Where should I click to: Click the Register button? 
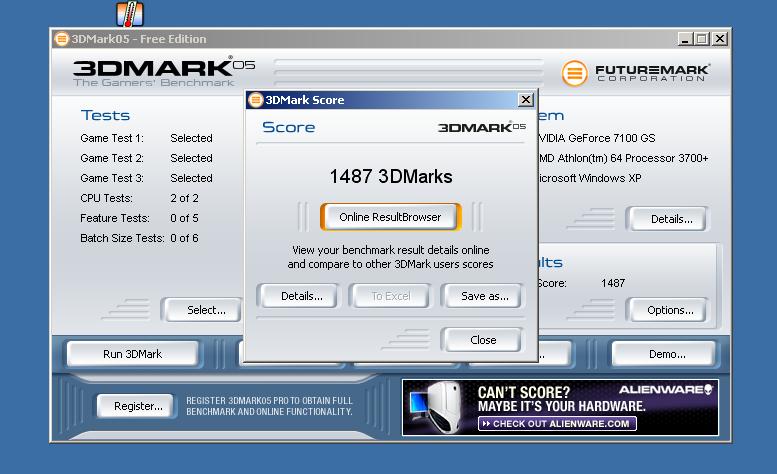tap(137, 406)
